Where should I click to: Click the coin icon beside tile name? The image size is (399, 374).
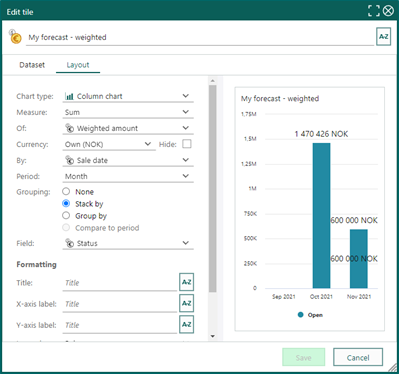point(15,37)
